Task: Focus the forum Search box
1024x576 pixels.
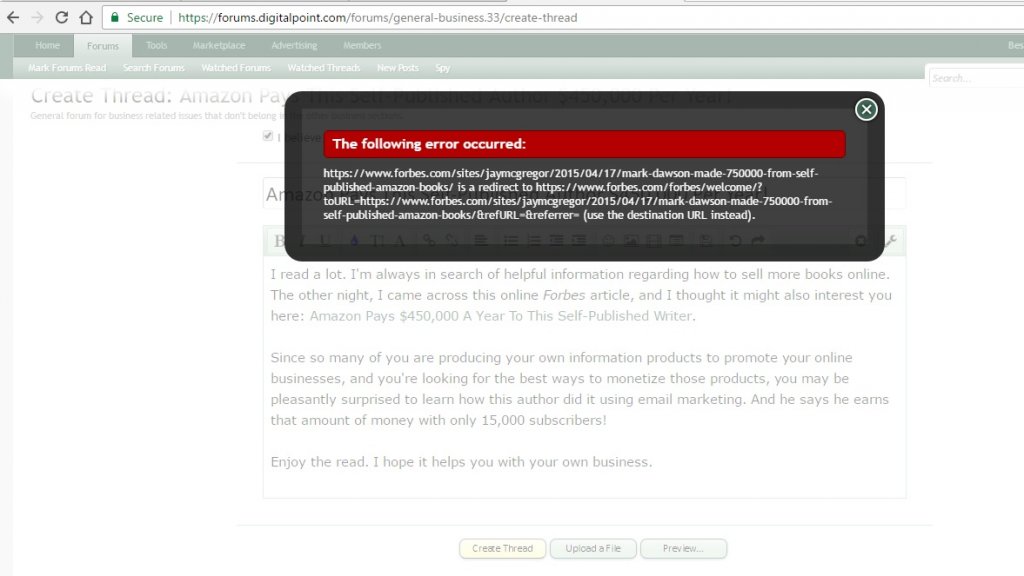Action: [x=976, y=78]
